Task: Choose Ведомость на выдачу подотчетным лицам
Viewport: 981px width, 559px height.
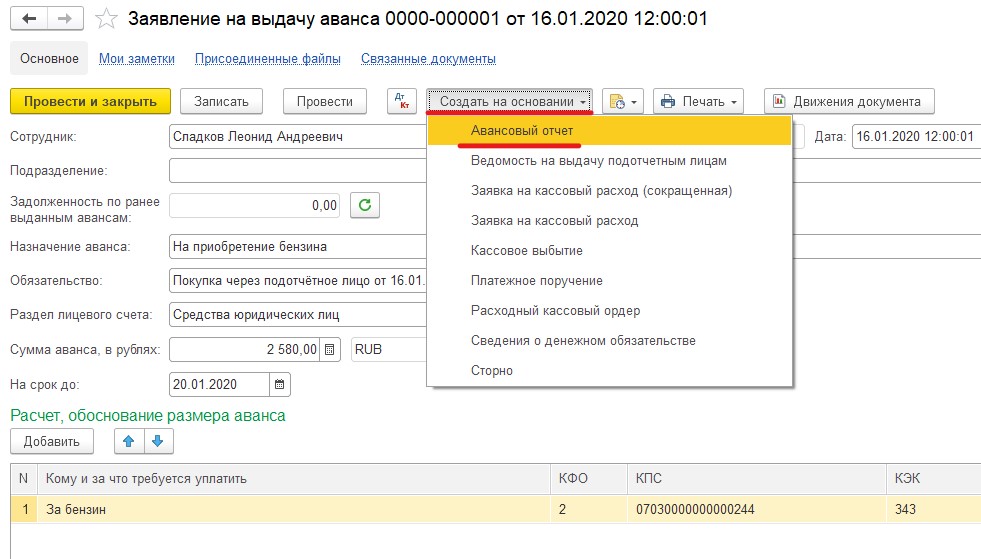Action: [x=609, y=161]
